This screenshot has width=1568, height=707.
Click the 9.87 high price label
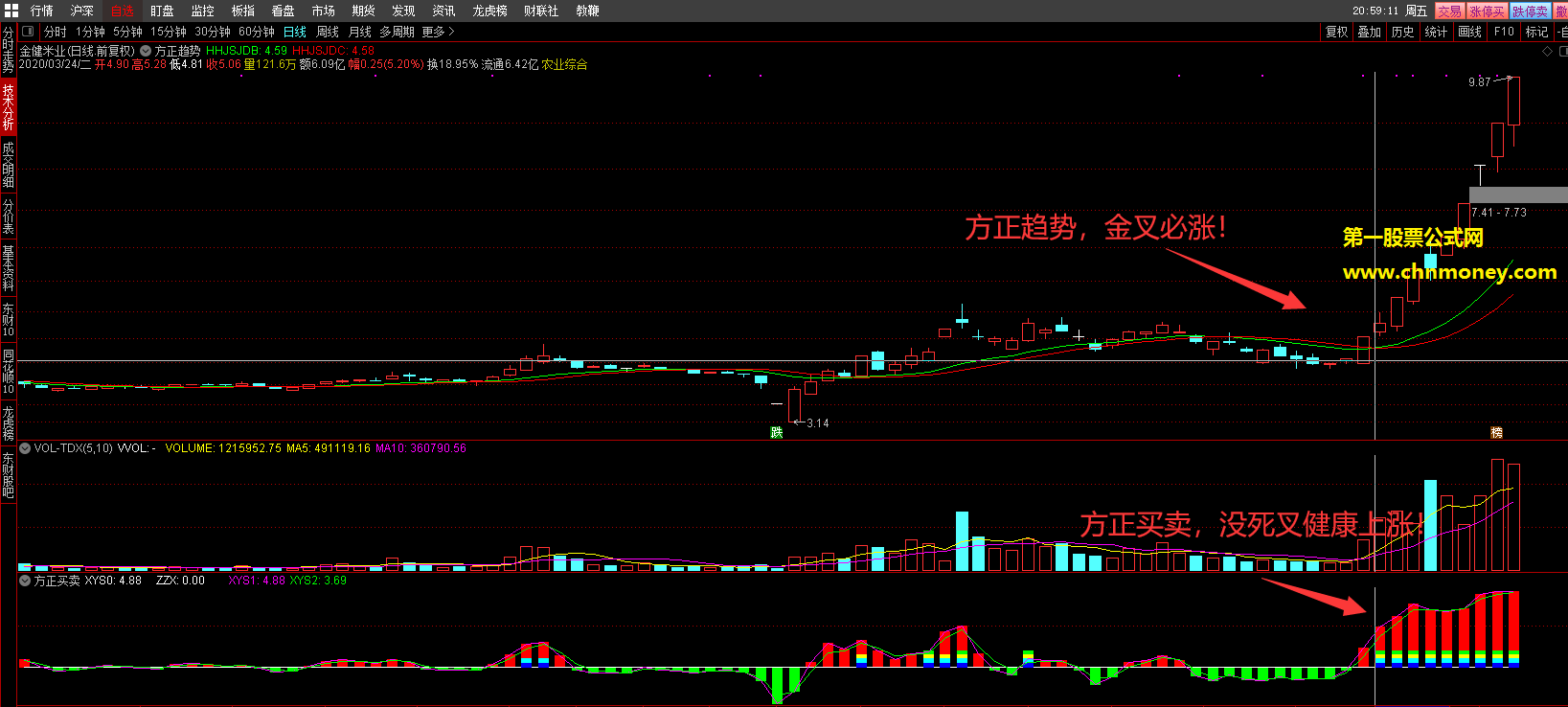click(1480, 82)
